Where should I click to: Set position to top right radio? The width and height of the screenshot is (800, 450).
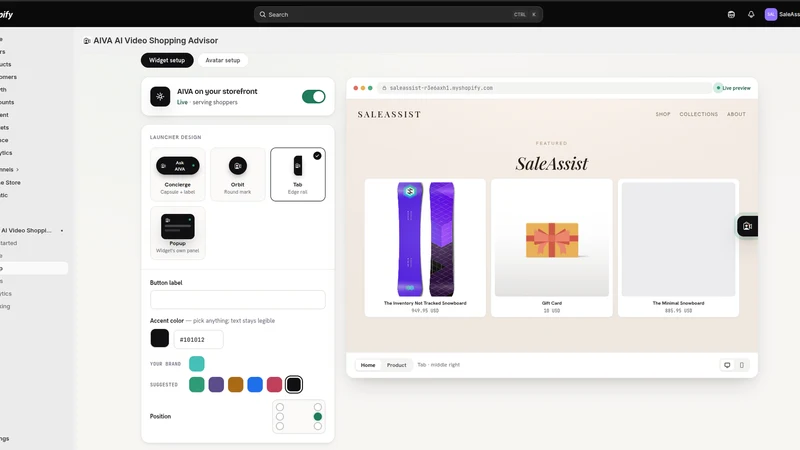pos(318,407)
